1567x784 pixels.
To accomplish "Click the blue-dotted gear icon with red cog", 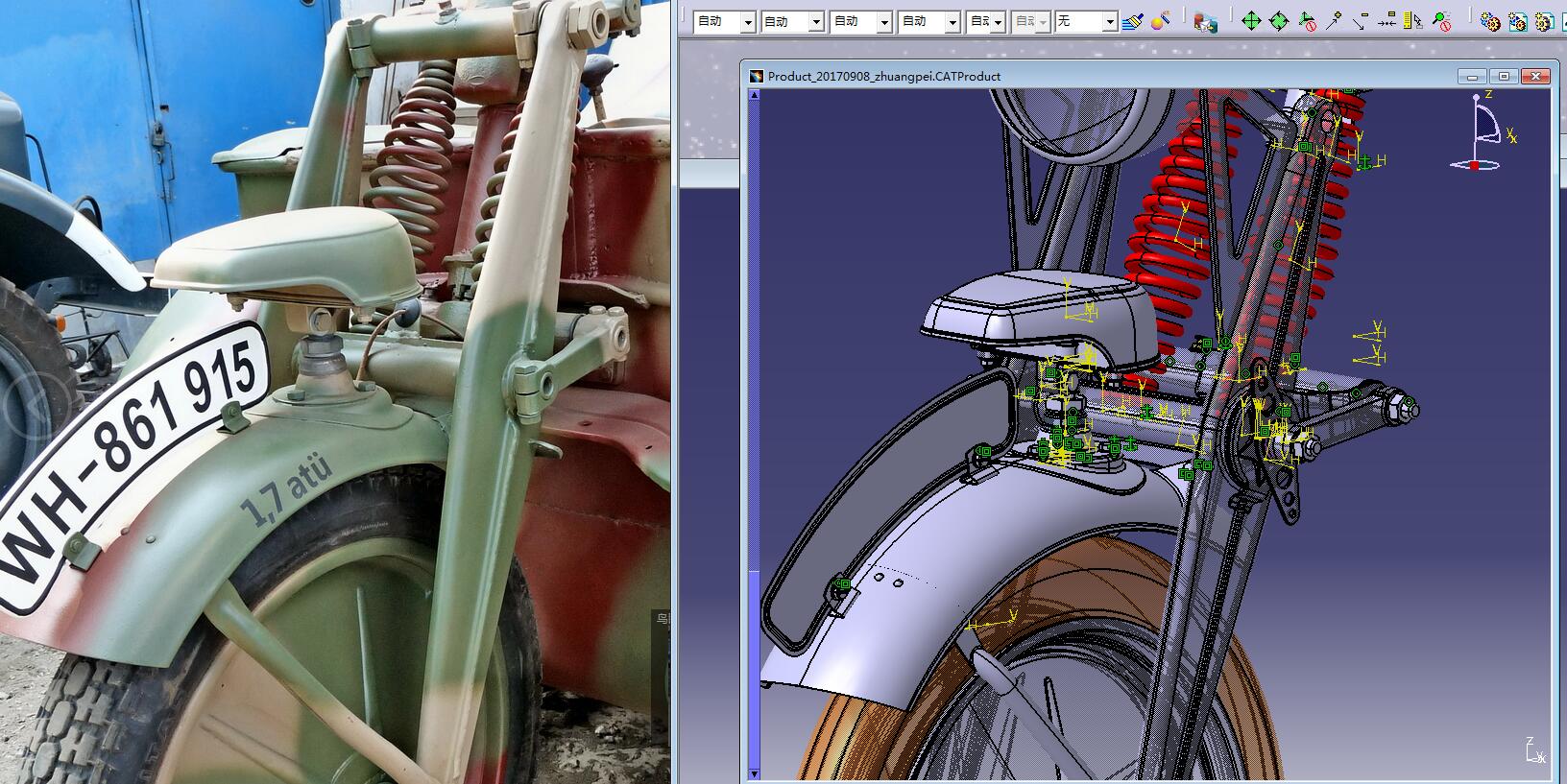I will click(1489, 21).
